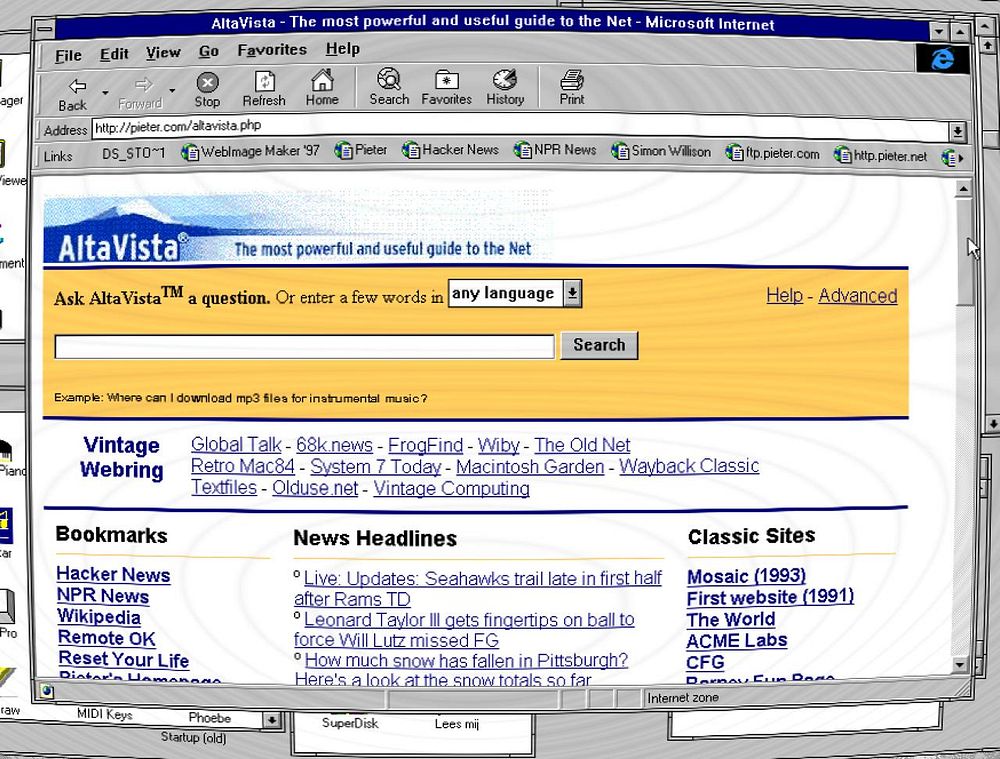Open the First website (1991) link
Viewport: 1000px width, 759px height.
[x=770, y=598]
